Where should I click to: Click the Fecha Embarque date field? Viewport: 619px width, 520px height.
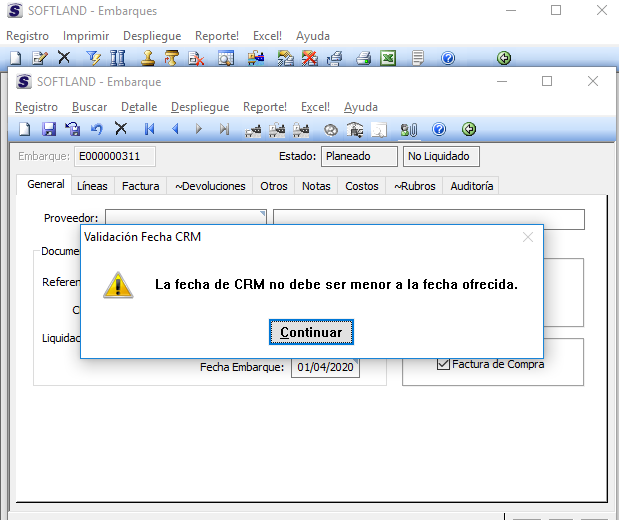325,367
